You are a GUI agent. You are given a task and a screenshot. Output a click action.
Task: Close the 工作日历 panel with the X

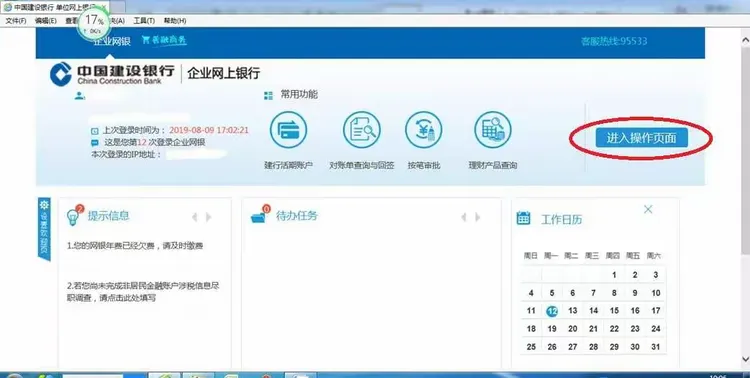(x=648, y=209)
